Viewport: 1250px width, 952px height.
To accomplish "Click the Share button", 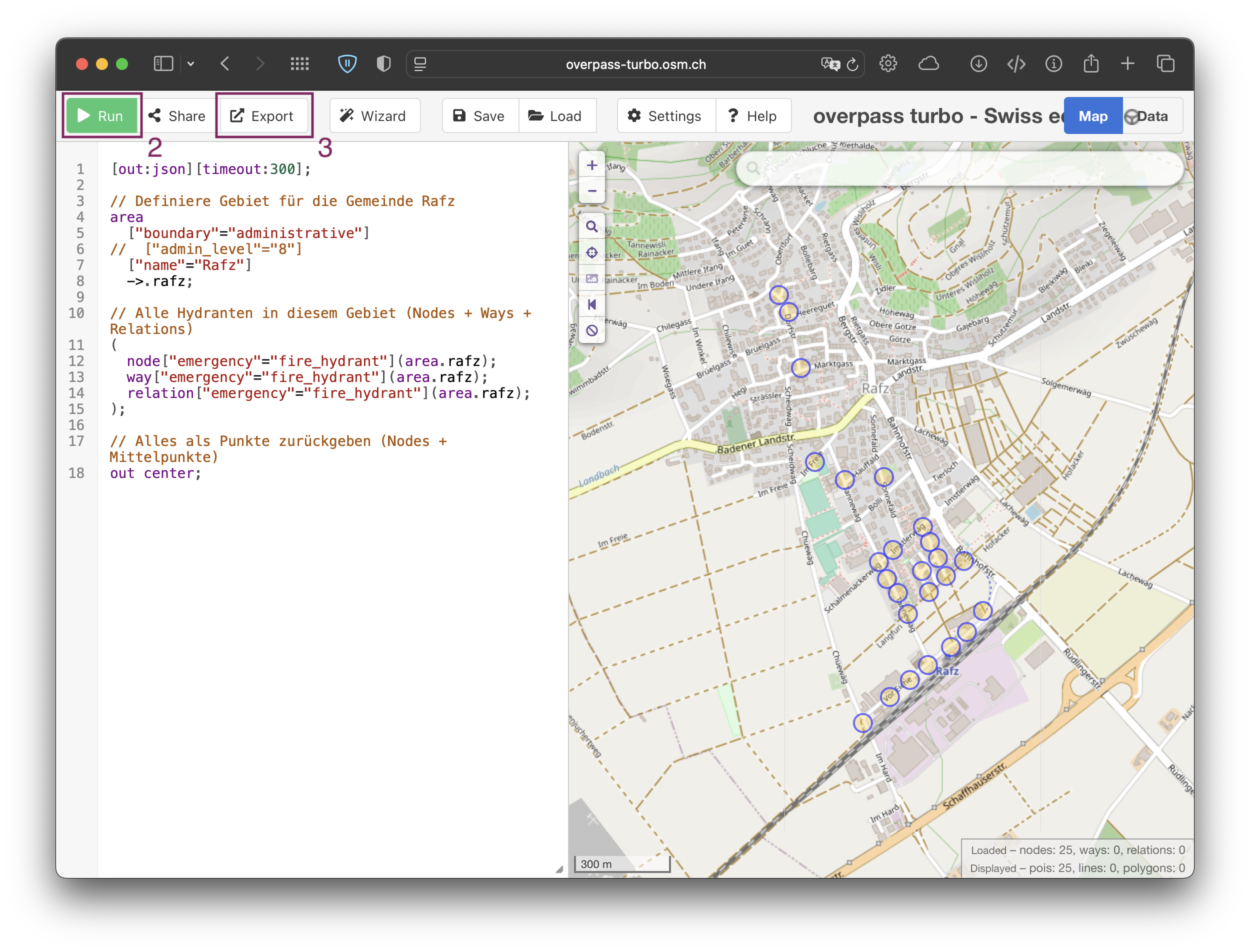I will click(177, 116).
